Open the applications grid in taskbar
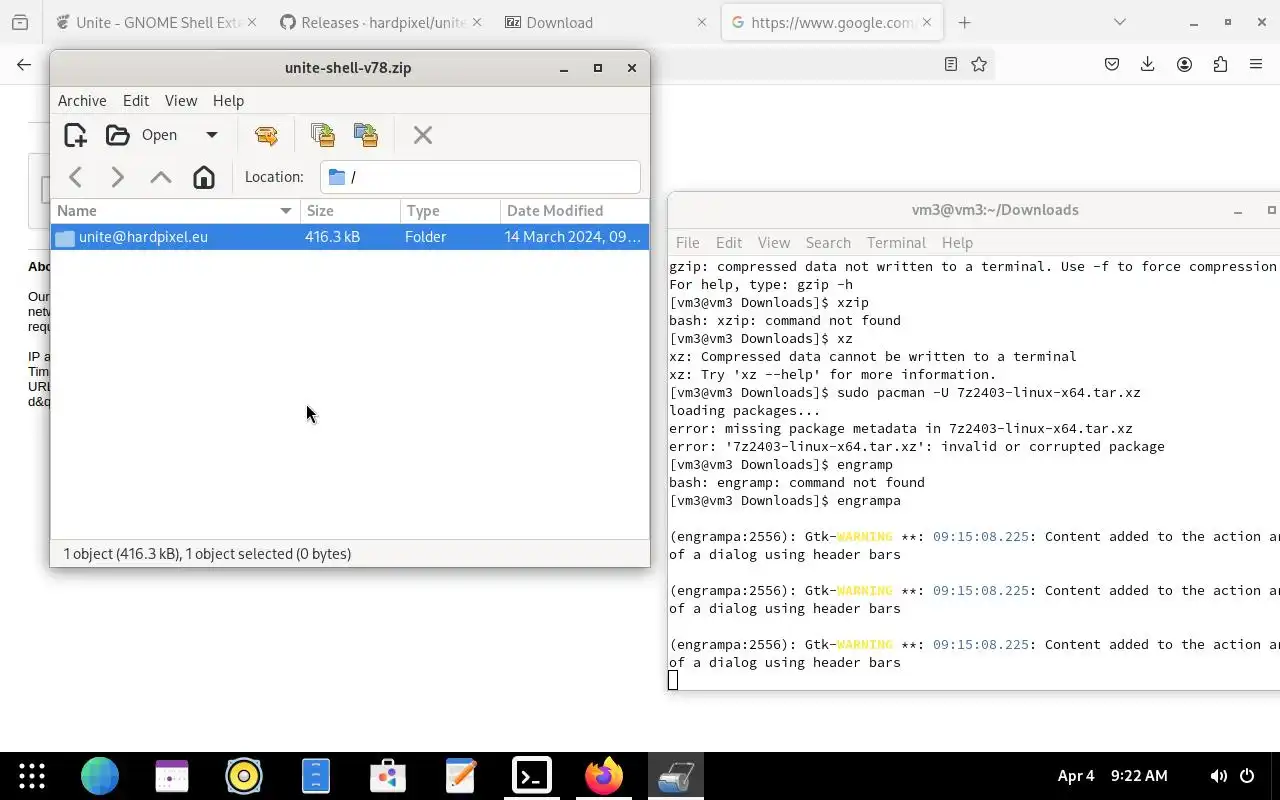 32,776
